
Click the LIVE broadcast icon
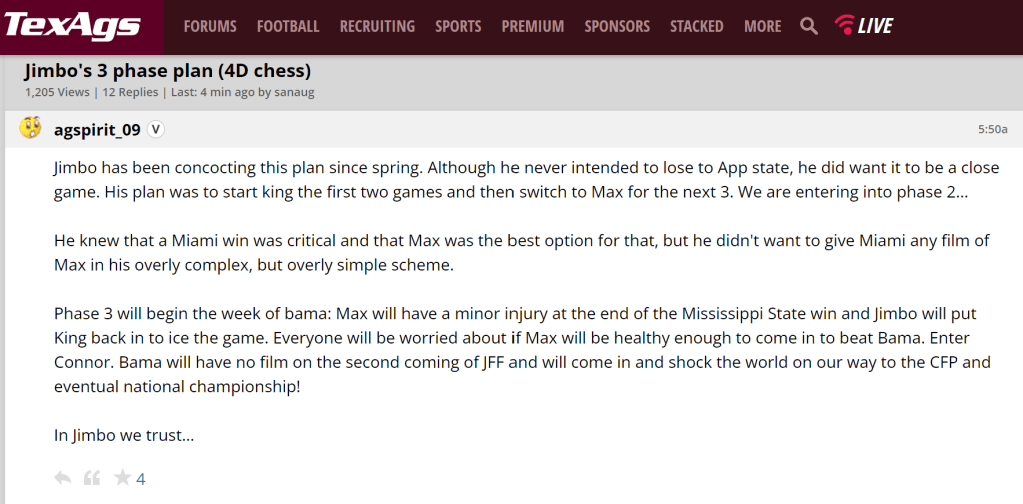pyautogui.click(x=864, y=26)
